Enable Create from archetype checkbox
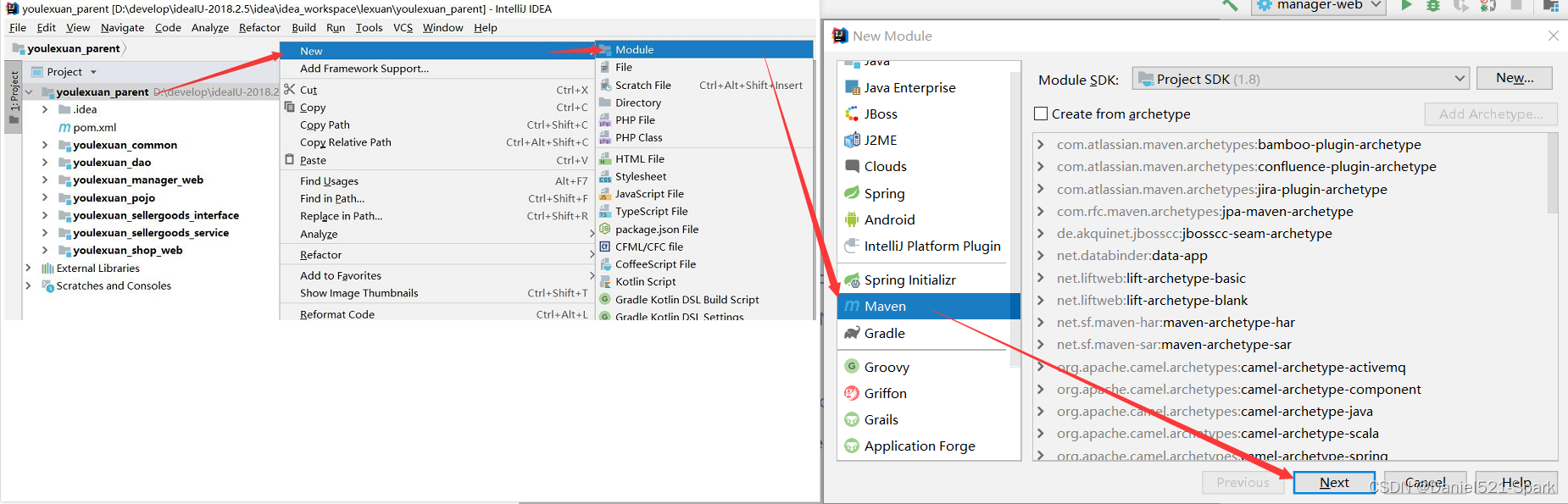Screen dimensions: 1568x504 tap(1041, 114)
